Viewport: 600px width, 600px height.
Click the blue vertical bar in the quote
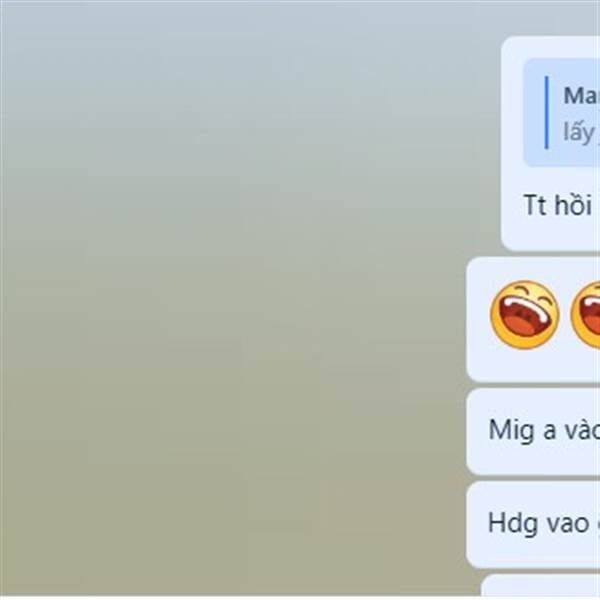tap(546, 112)
